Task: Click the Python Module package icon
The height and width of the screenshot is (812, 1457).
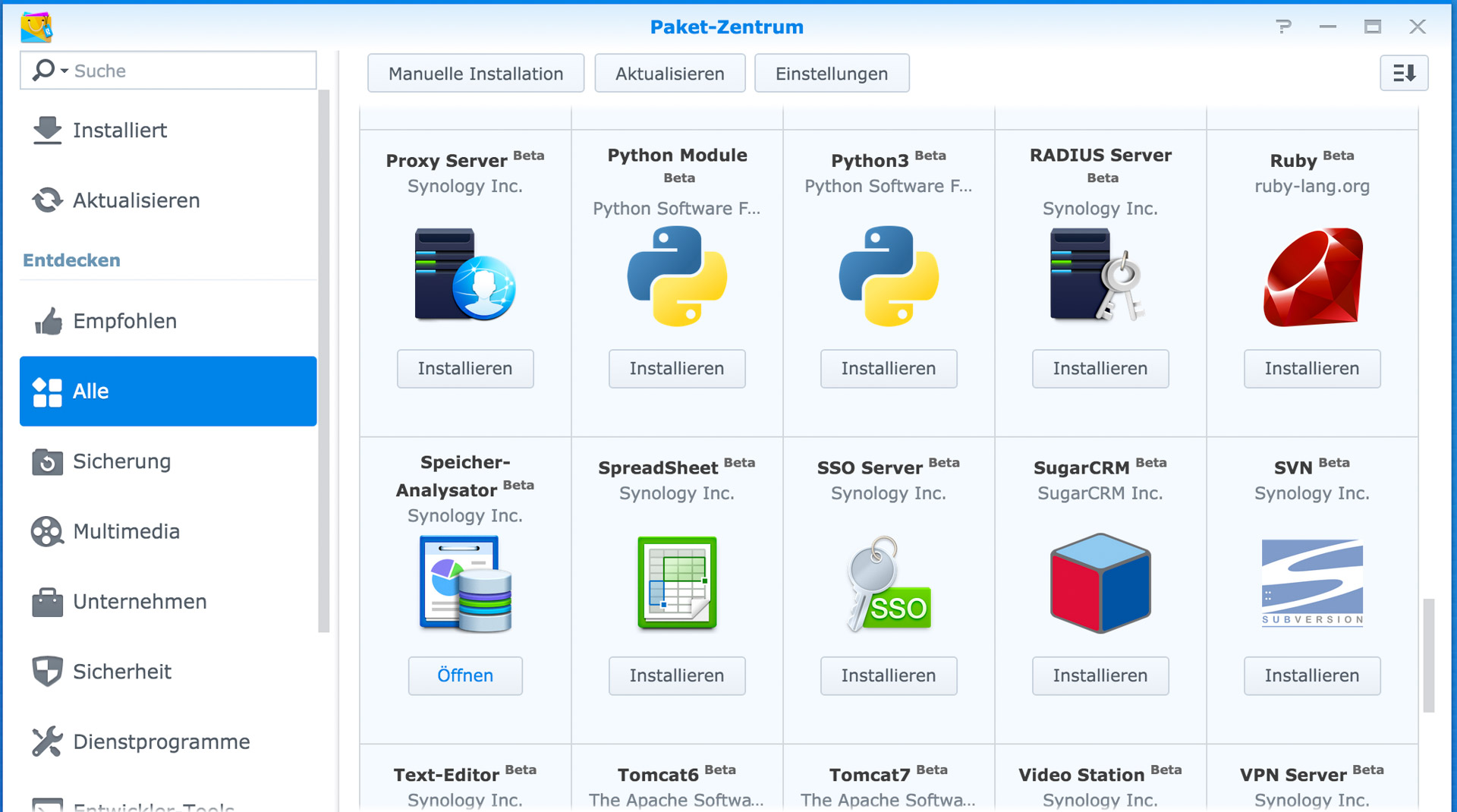Action: click(677, 275)
